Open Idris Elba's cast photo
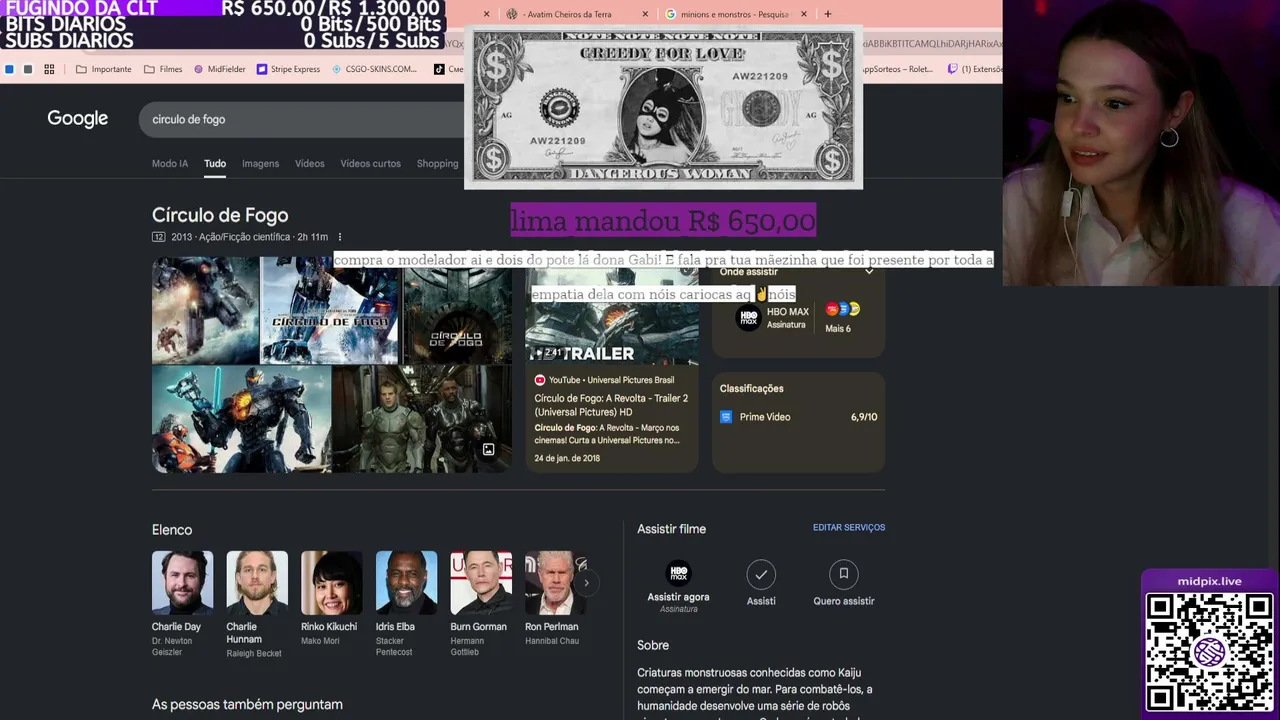Screen dimensions: 1280x720 (x=406, y=582)
